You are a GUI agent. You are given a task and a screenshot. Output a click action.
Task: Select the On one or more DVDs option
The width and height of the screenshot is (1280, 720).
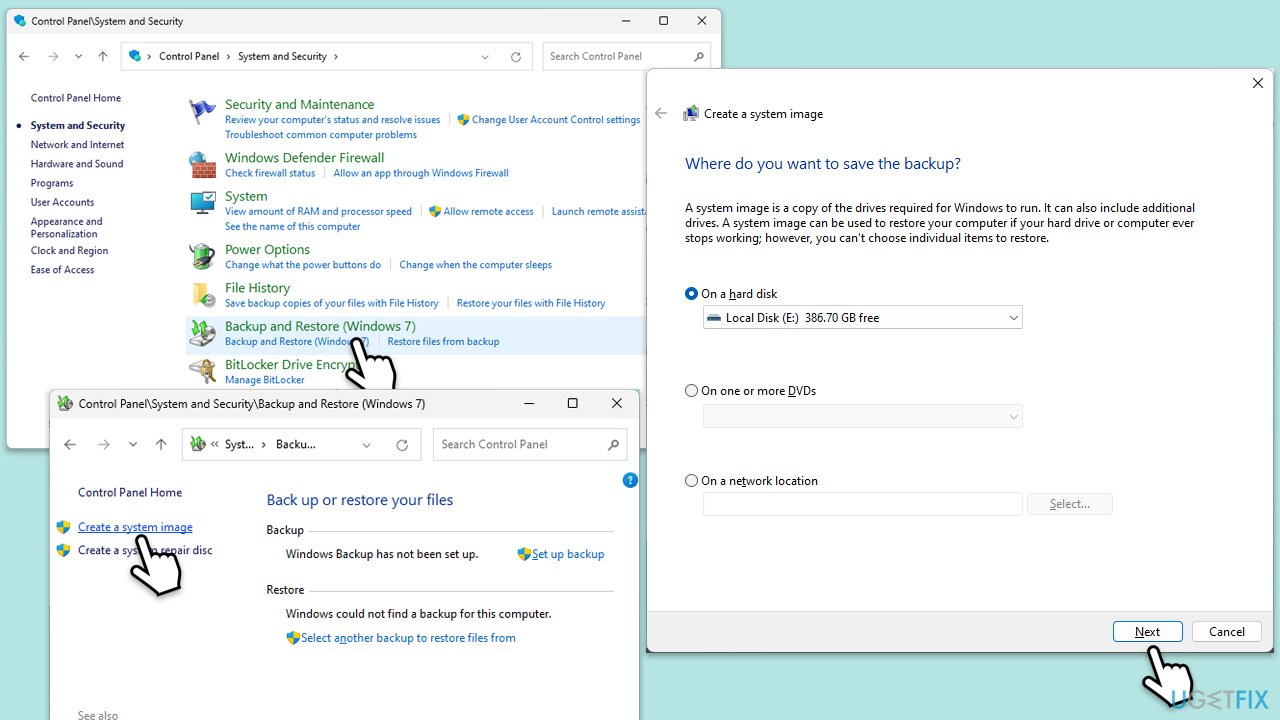pyautogui.click(x=691, y=391)
